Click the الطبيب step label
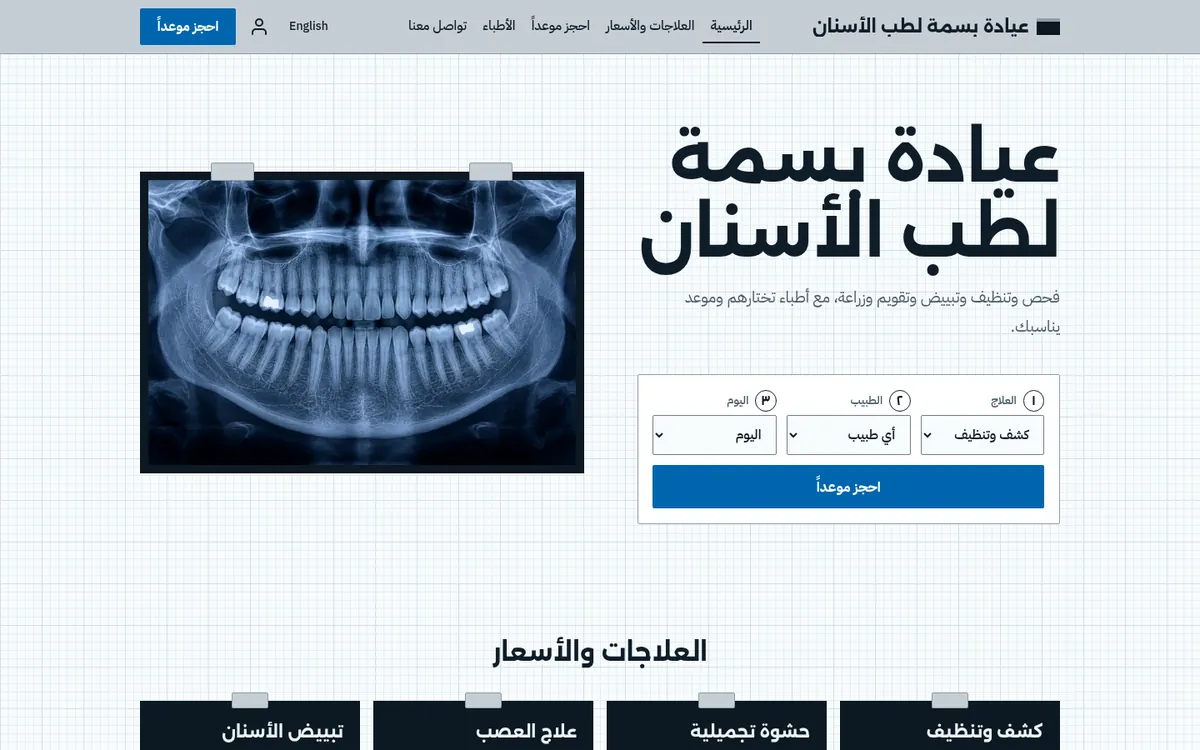1200x750 pixels. pyautogui.click(x=866, y=400)
